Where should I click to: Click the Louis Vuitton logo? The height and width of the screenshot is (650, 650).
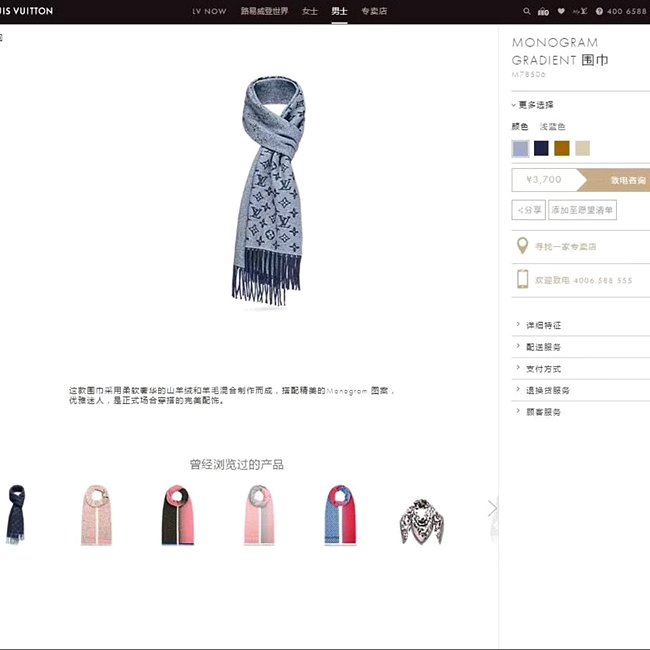click(27, 11)
